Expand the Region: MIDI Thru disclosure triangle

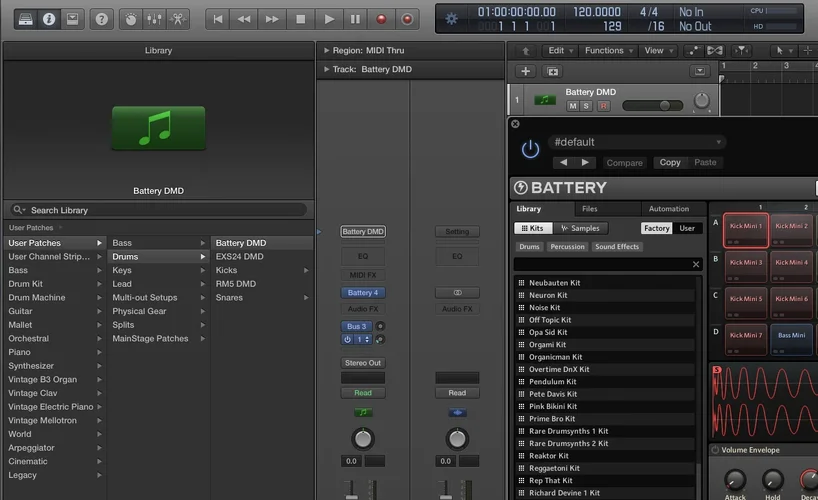pos(325,49)
